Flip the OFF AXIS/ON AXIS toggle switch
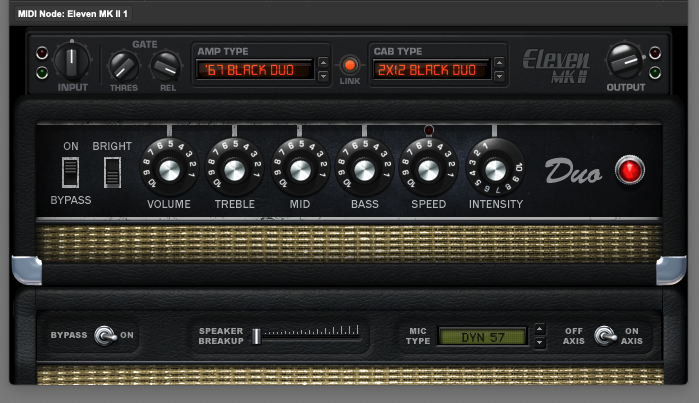Viewport: 699px width, 403px height. pyautogui.click(x=604, y=336)
